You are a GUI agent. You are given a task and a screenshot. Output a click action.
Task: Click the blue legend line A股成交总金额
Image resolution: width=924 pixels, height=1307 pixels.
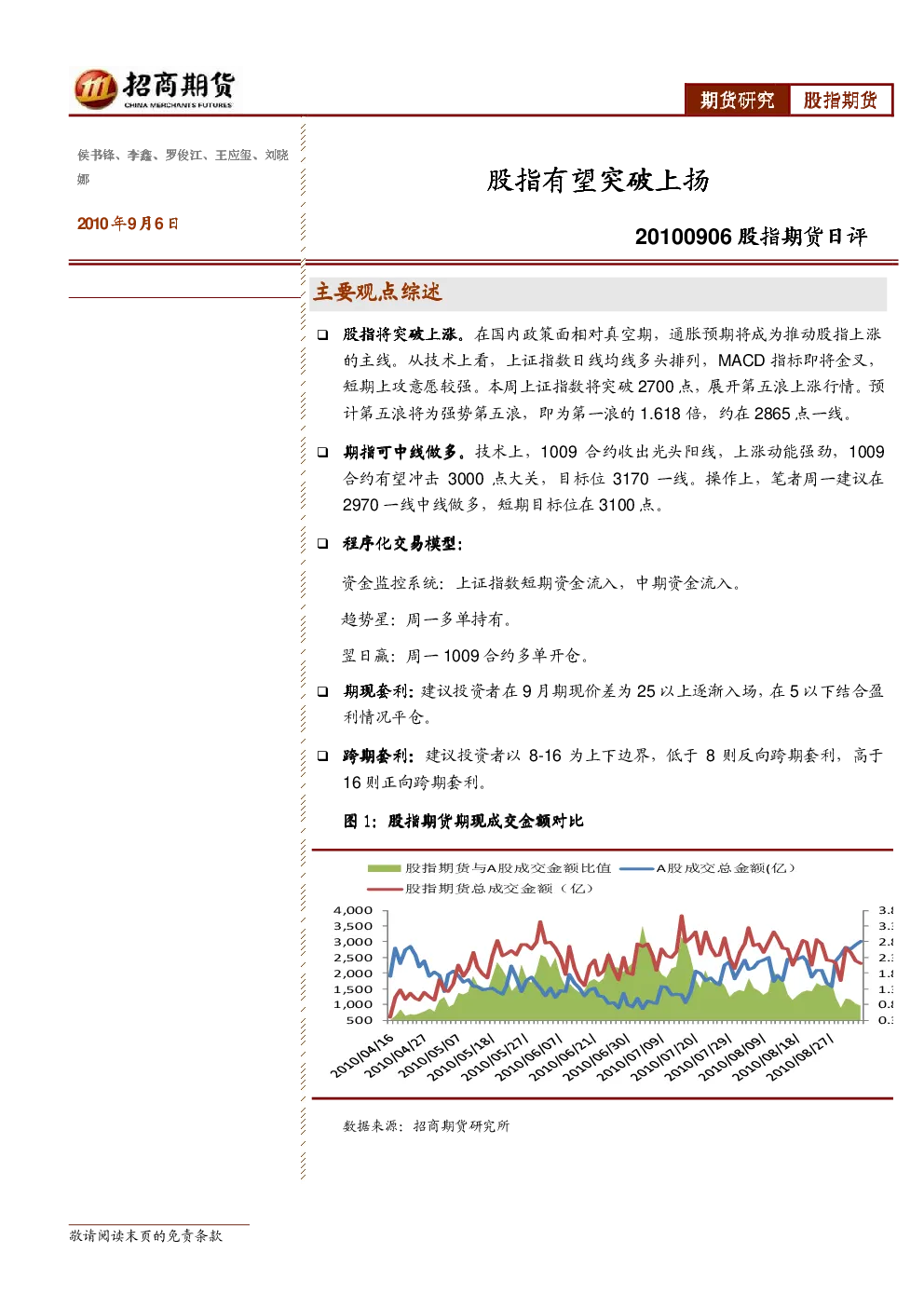pyautogui.click(x=636, y=868)
